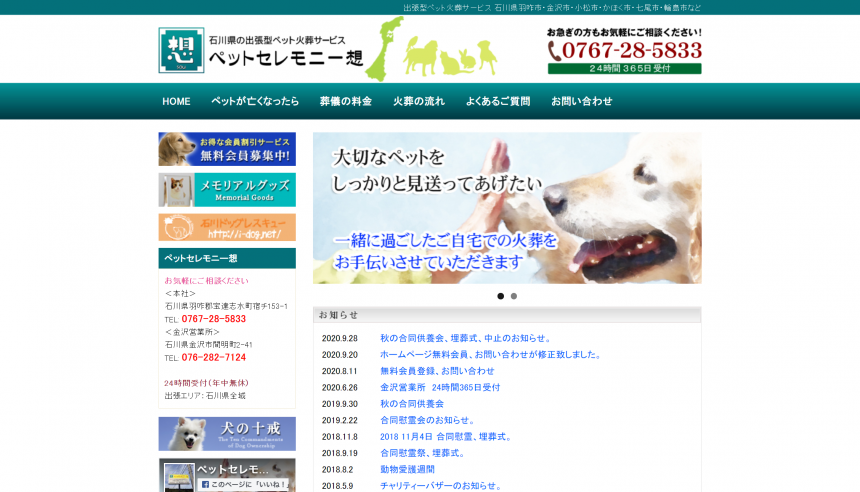Open the 石川ドッグレスキュー banner
Viewport: 860px width, 492px height.
click(227, 227)
